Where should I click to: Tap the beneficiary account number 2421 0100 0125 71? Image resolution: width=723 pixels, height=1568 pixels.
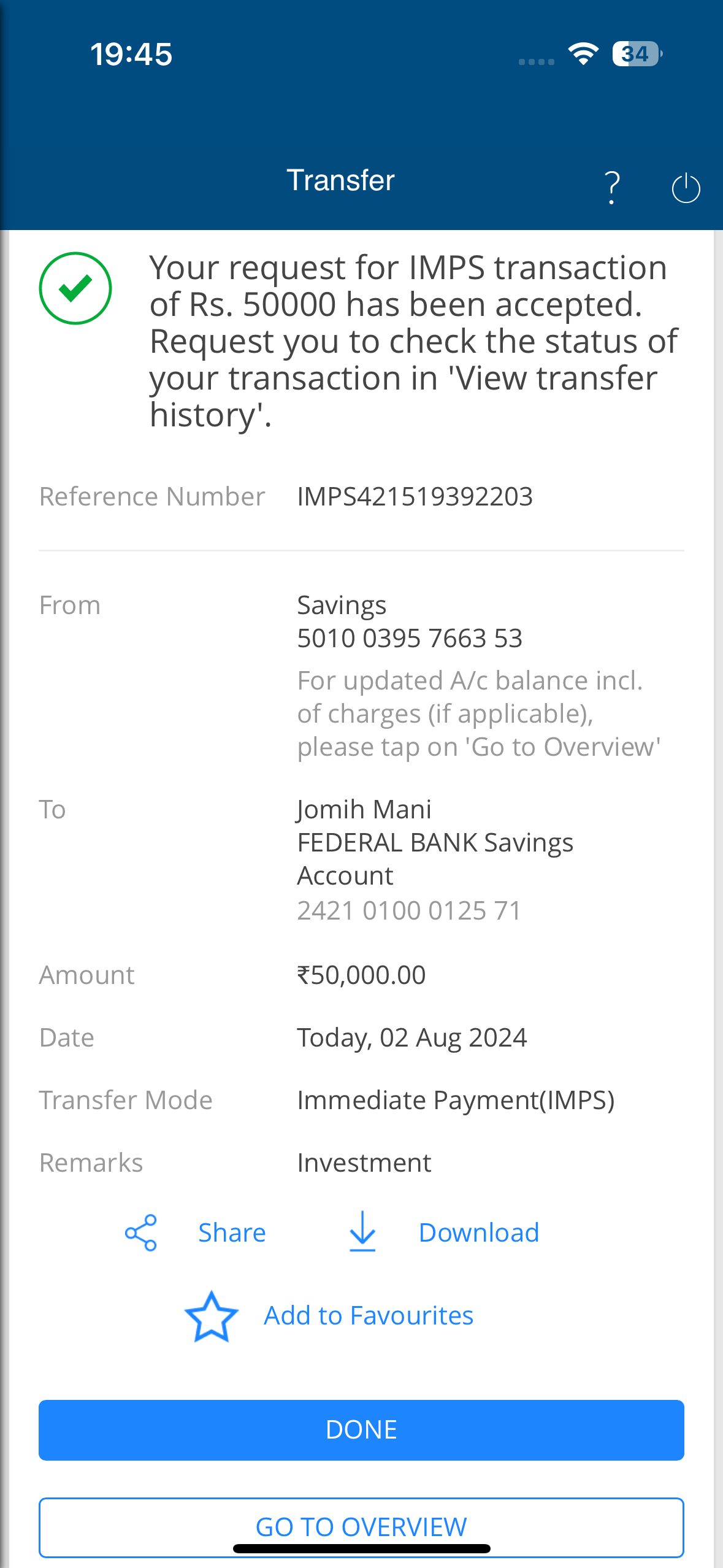(x=409, y=910)
